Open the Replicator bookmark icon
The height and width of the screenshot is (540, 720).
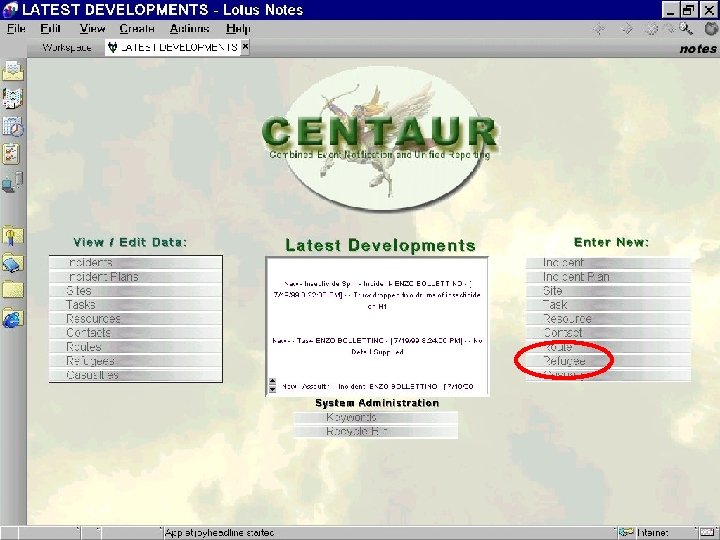(x=13, y=181)
